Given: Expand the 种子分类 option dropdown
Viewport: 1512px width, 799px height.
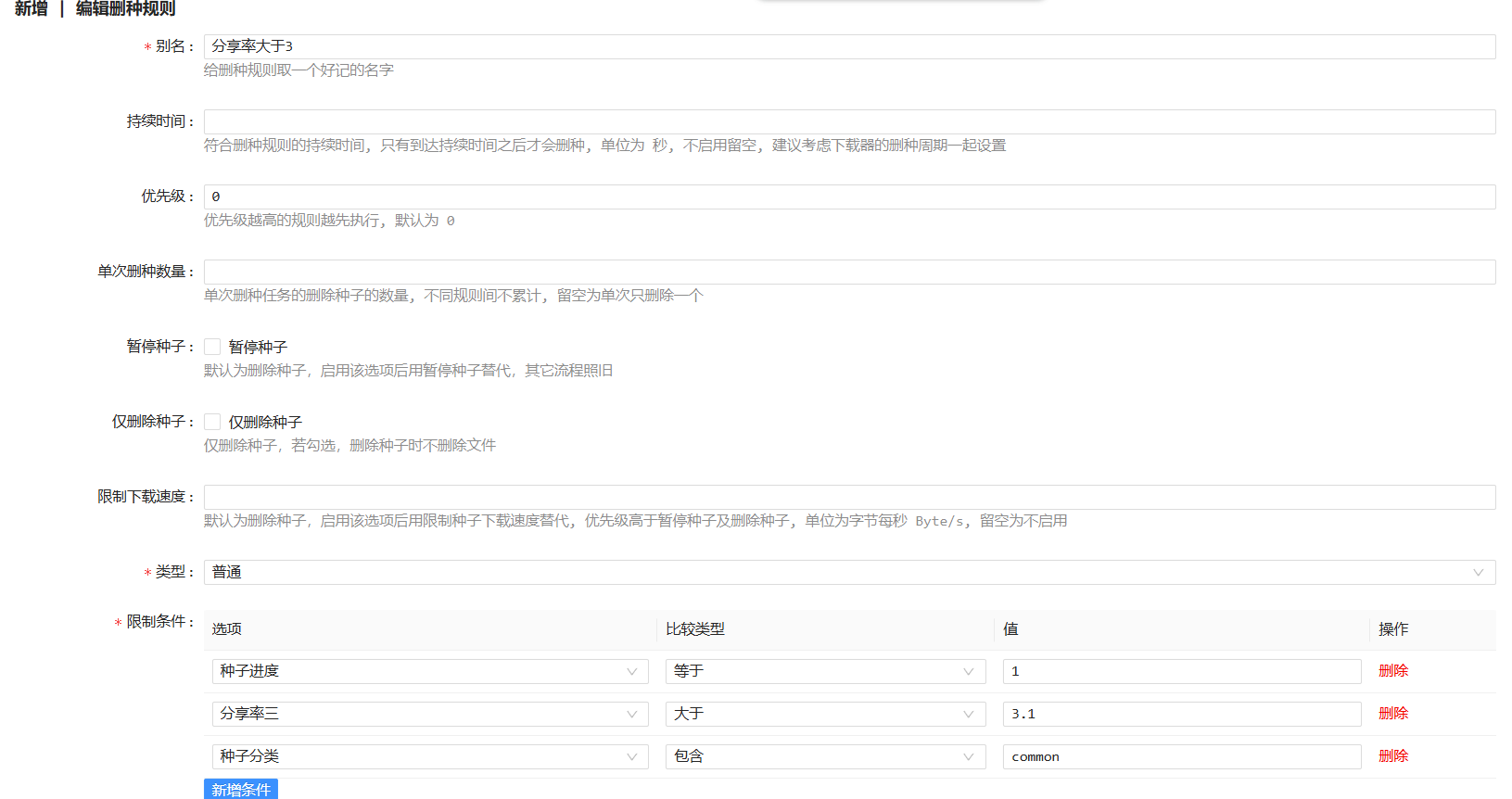Looking at the screenshot, I should click(x=429, y=756).
